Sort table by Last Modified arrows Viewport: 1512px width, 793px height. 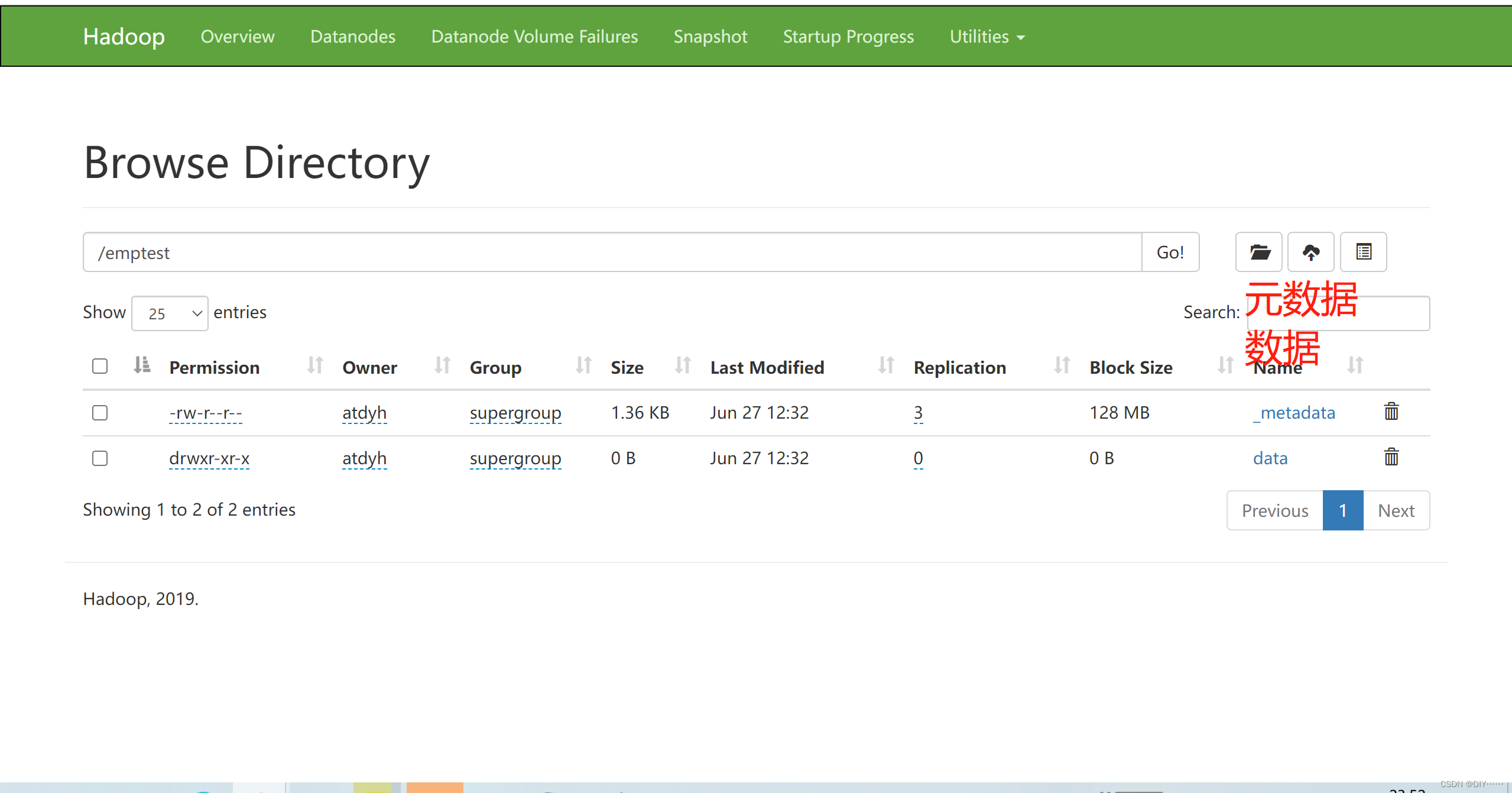(887, 365)
